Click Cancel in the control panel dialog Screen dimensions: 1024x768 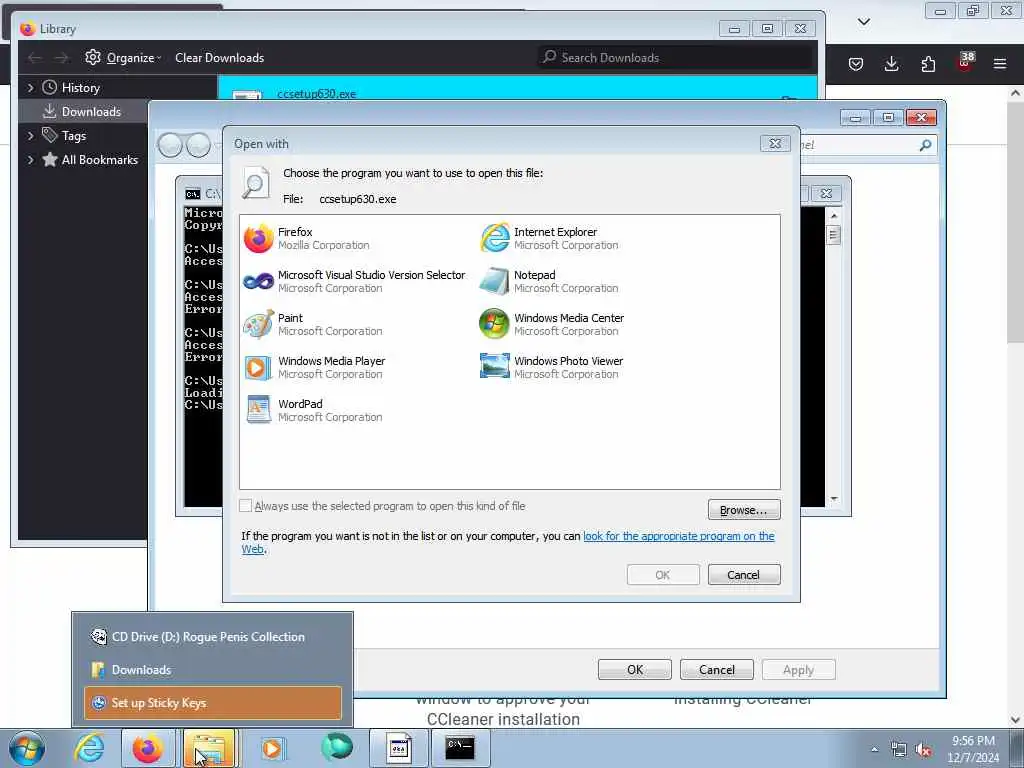(x=716, y=669)
